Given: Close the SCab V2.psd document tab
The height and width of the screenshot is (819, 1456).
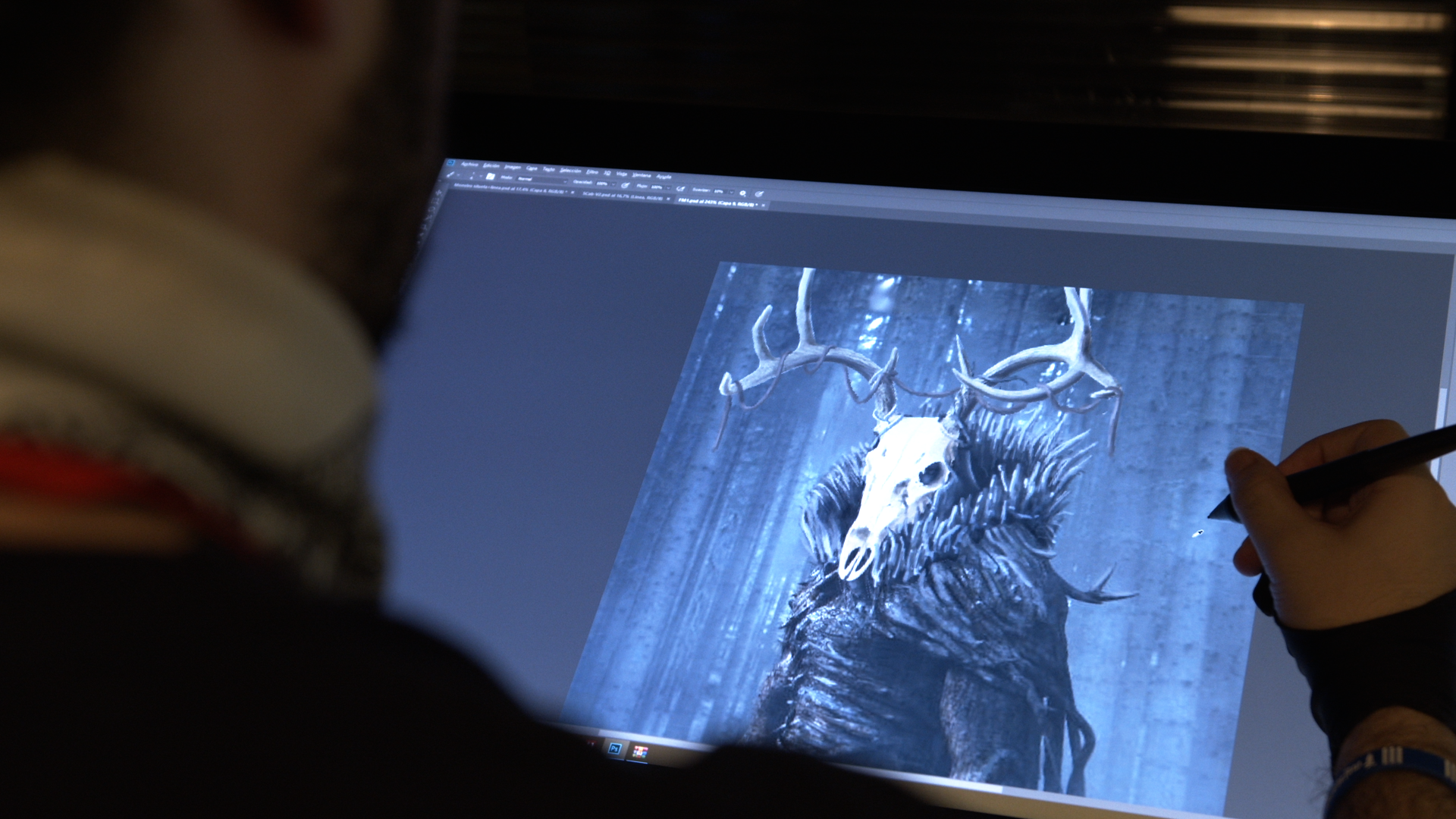Looking at the screenshot, I should point(668,199).
